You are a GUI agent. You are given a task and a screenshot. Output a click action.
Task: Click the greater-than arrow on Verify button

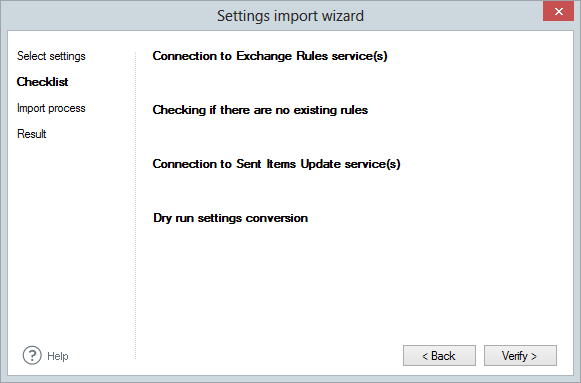pos(534,356)
